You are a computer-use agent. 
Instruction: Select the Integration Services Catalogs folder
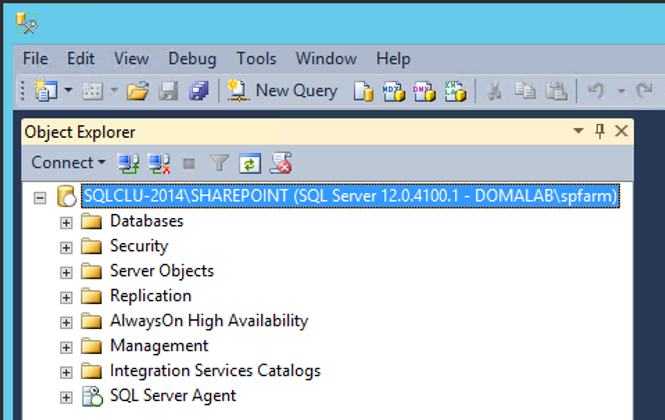(215, 371)
